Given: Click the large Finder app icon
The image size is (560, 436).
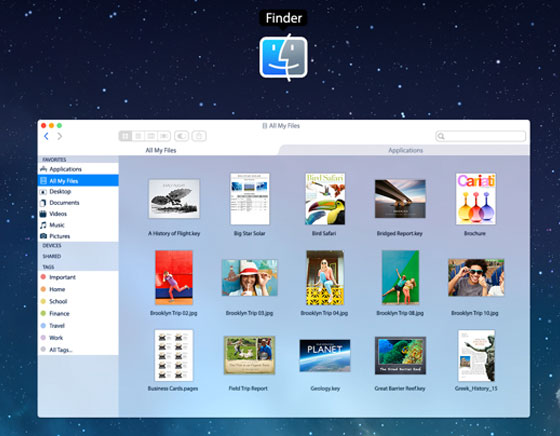Looking at the screenshot, I should click(284, 57).
